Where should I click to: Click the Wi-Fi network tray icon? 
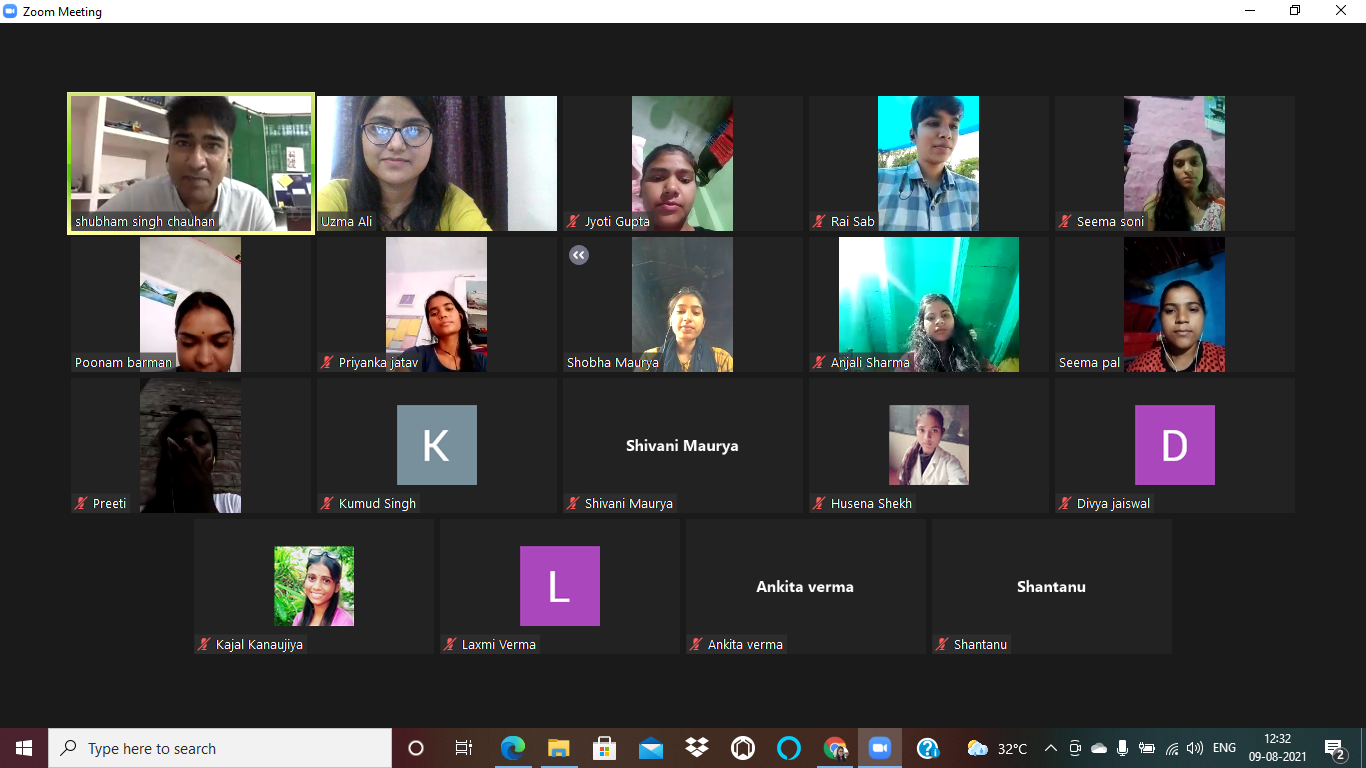click(1171, 748)
